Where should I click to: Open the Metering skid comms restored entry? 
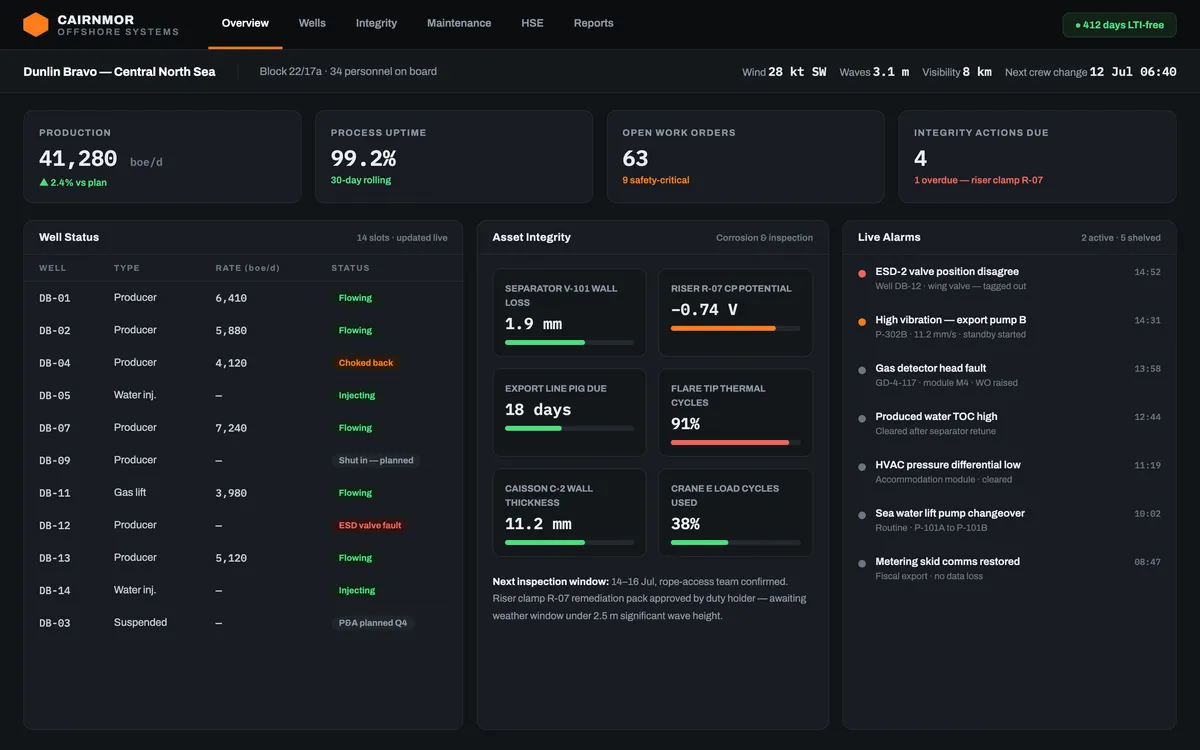tap(1009, 568)
